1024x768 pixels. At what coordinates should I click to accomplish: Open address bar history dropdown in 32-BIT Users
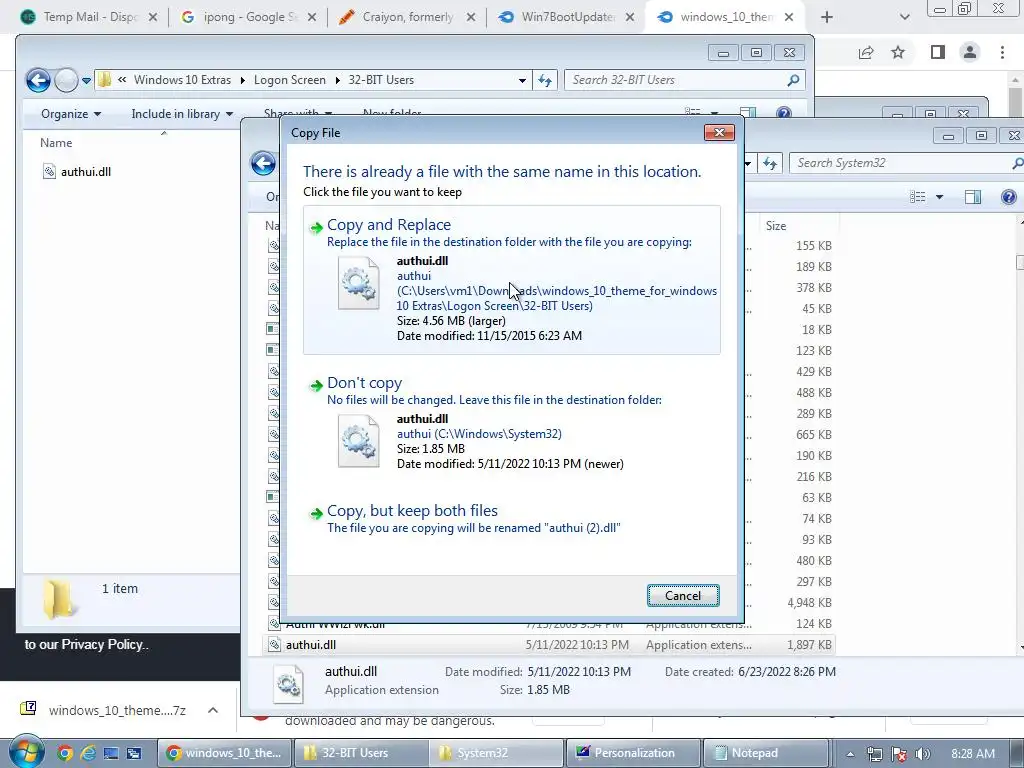pyautogui.click(x=522, y=80)
